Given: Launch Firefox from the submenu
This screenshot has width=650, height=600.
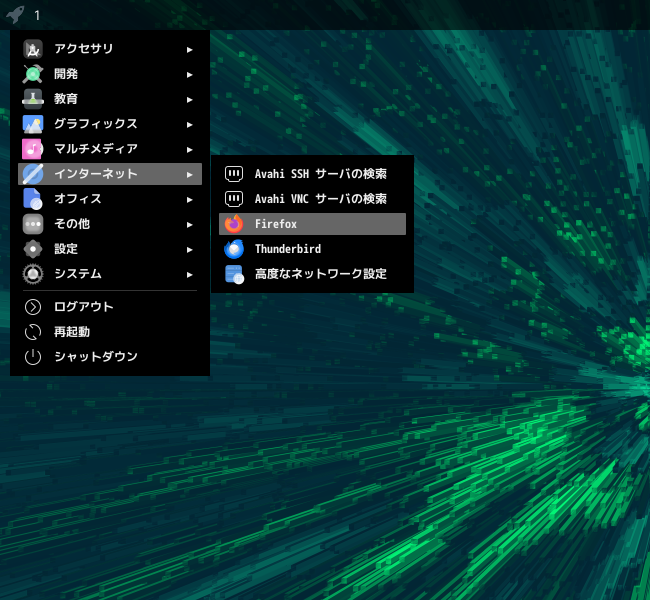Looking at the screenshot, I should [312, 224].
